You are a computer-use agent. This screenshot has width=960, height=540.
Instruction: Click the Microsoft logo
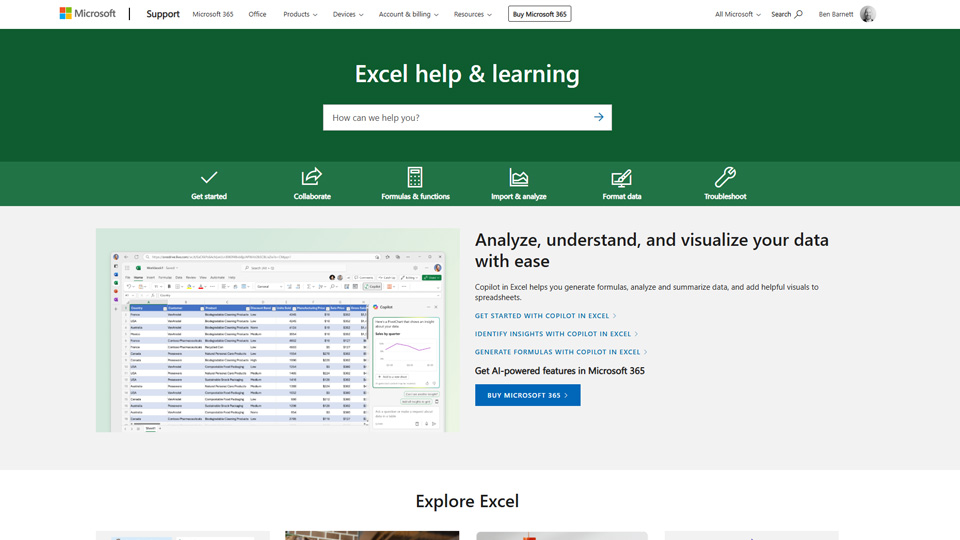(x=87, y=13)
